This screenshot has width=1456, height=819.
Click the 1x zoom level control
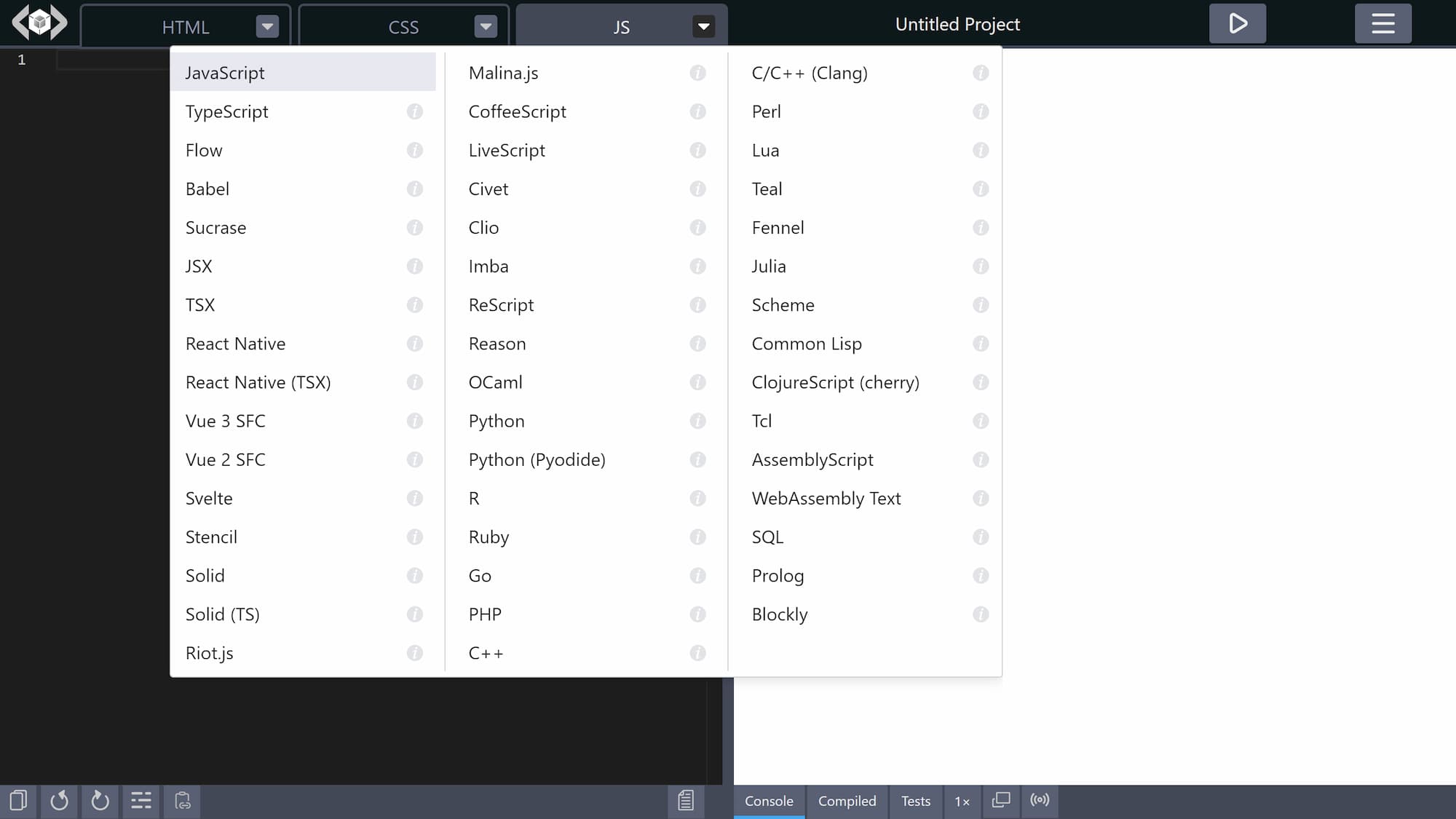[962, 801]
